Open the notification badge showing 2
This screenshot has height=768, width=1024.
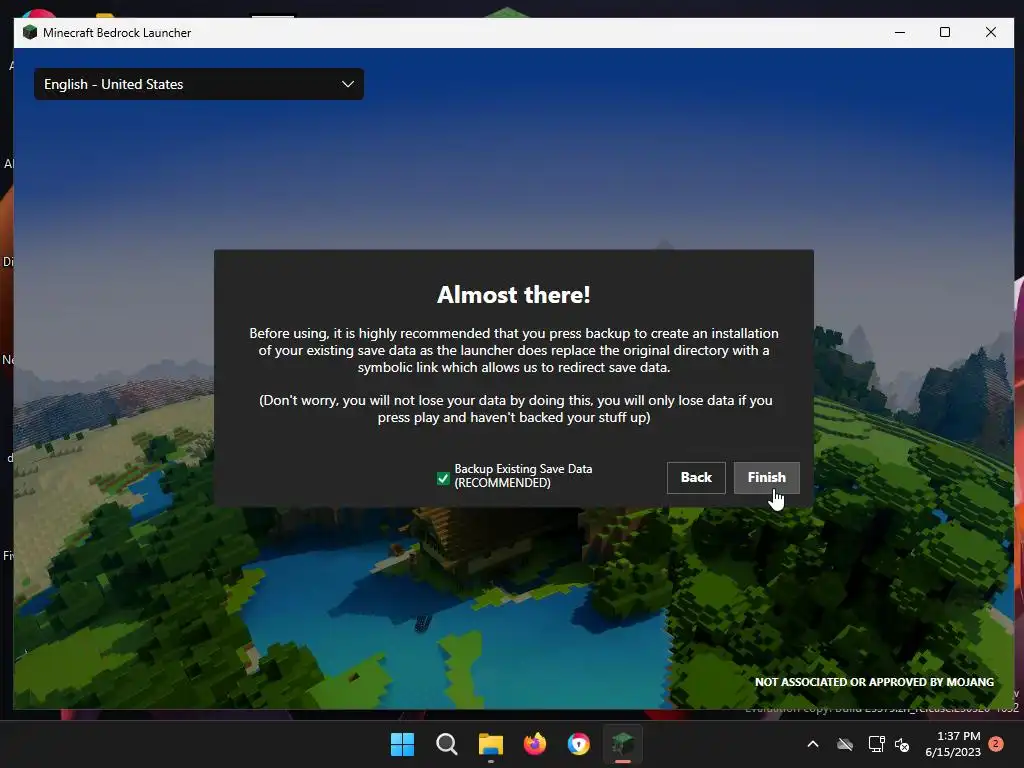(x=996, y=744)
